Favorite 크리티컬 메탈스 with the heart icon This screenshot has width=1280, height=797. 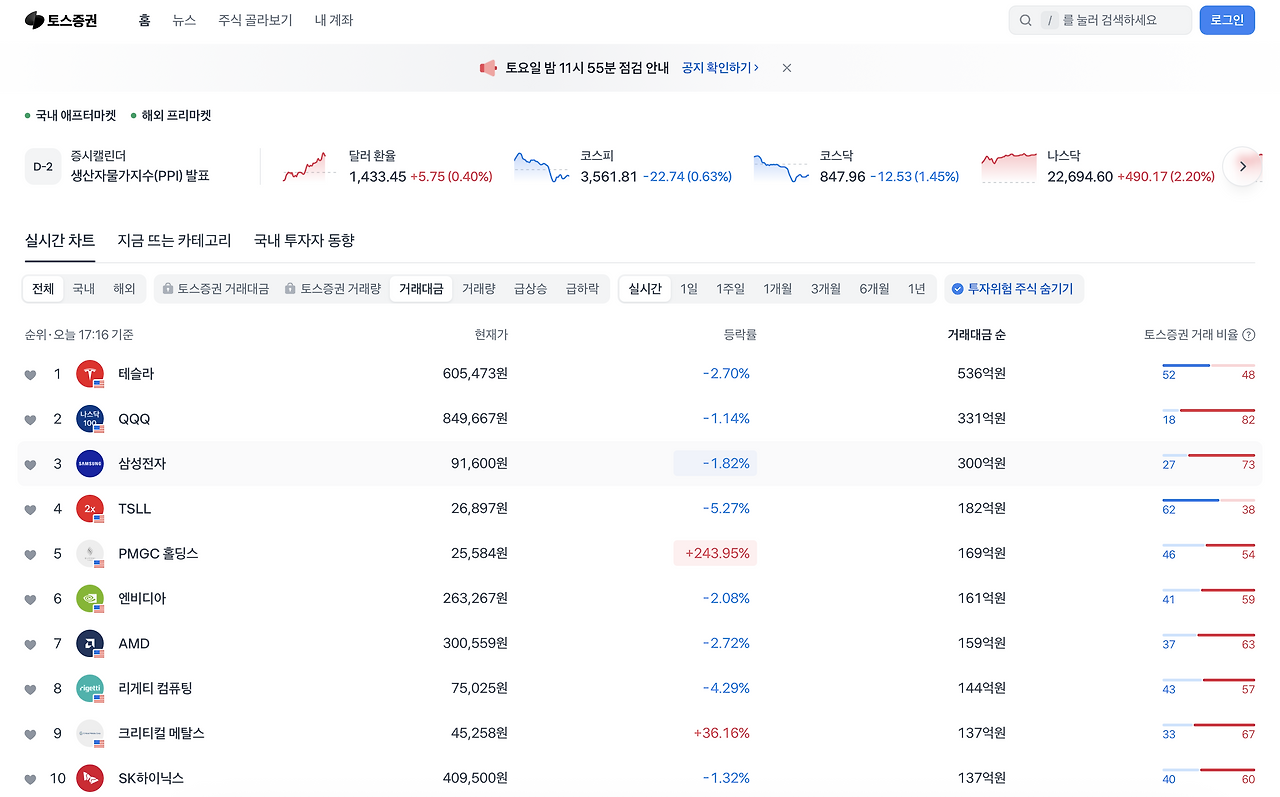31,734
